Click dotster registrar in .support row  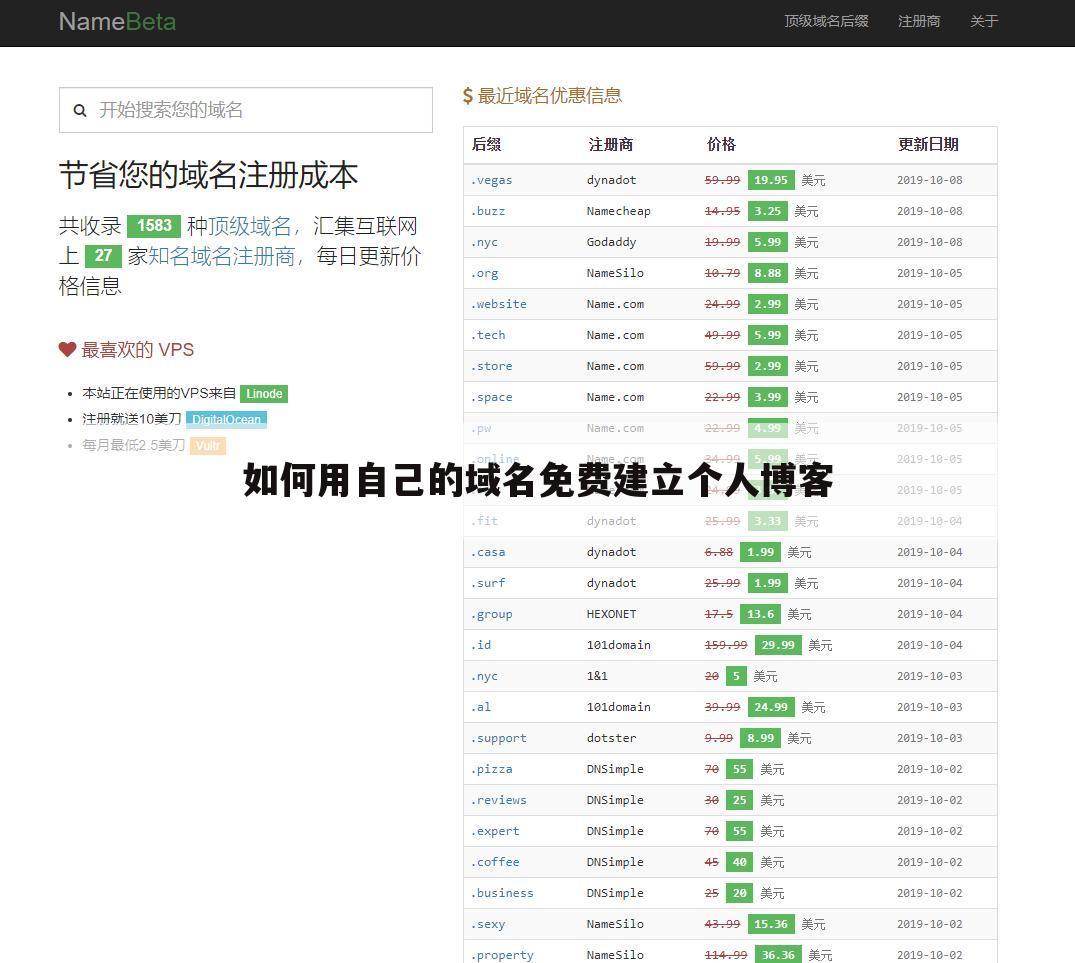[612, 738]
